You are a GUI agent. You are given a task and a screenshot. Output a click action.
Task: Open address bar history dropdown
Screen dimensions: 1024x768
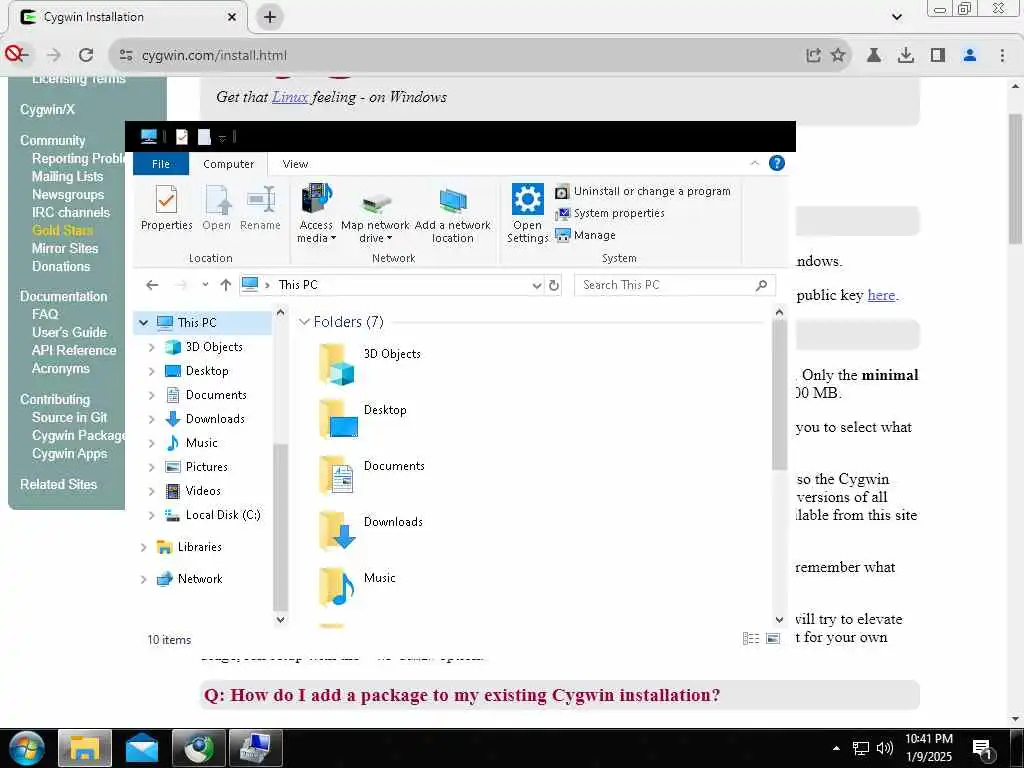point(537,285)
